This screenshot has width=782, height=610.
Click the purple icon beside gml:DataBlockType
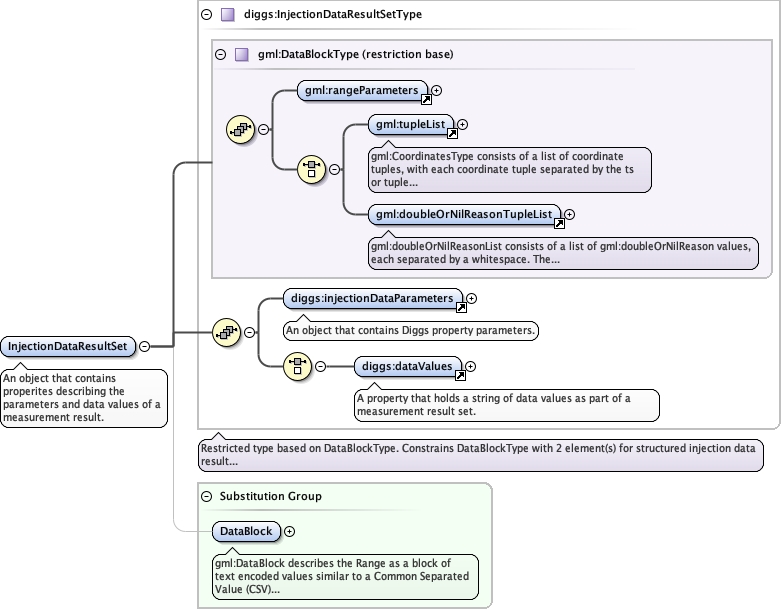point(241,54)
